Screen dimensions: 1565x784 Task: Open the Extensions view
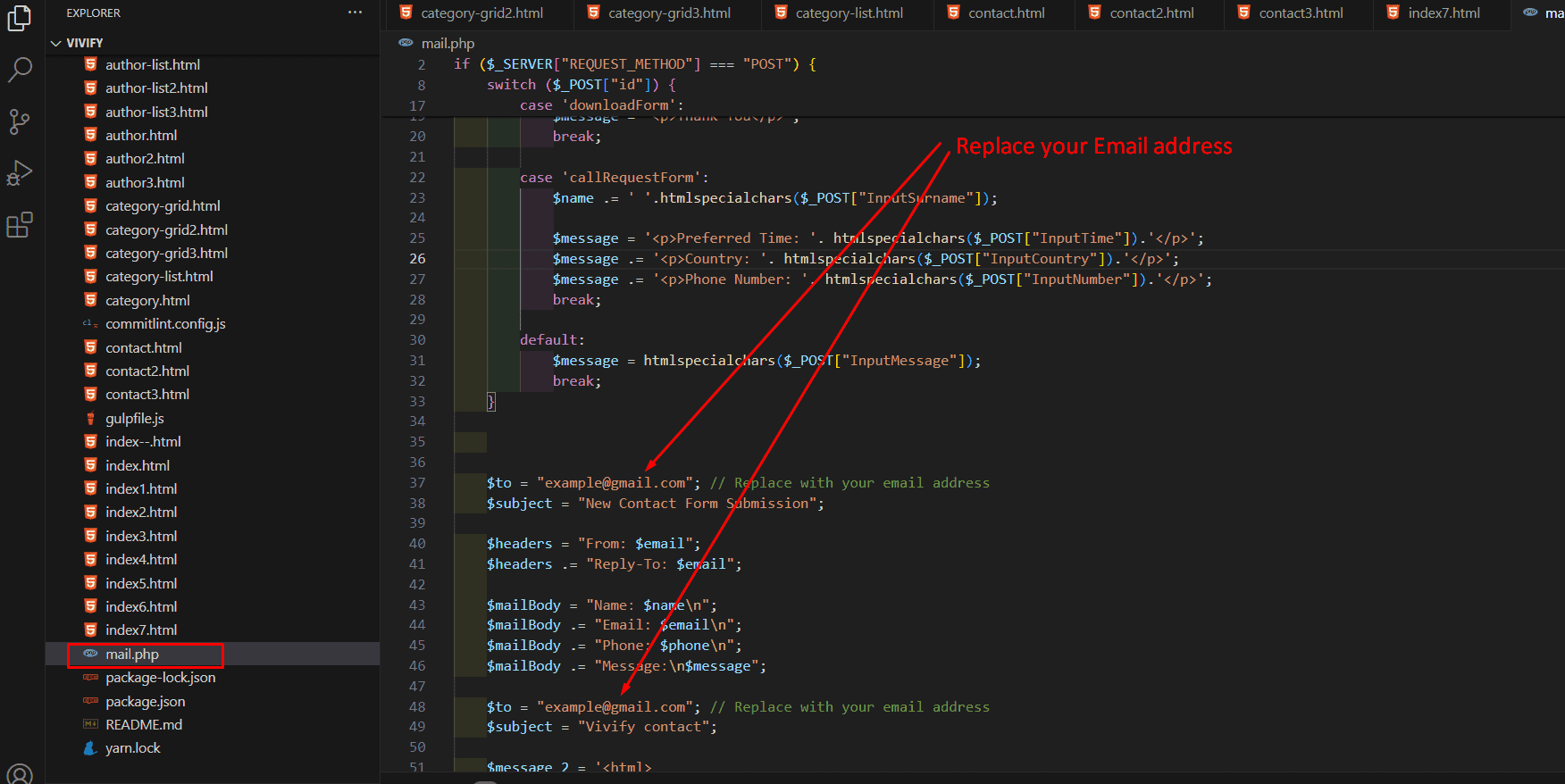coord(19,225)
